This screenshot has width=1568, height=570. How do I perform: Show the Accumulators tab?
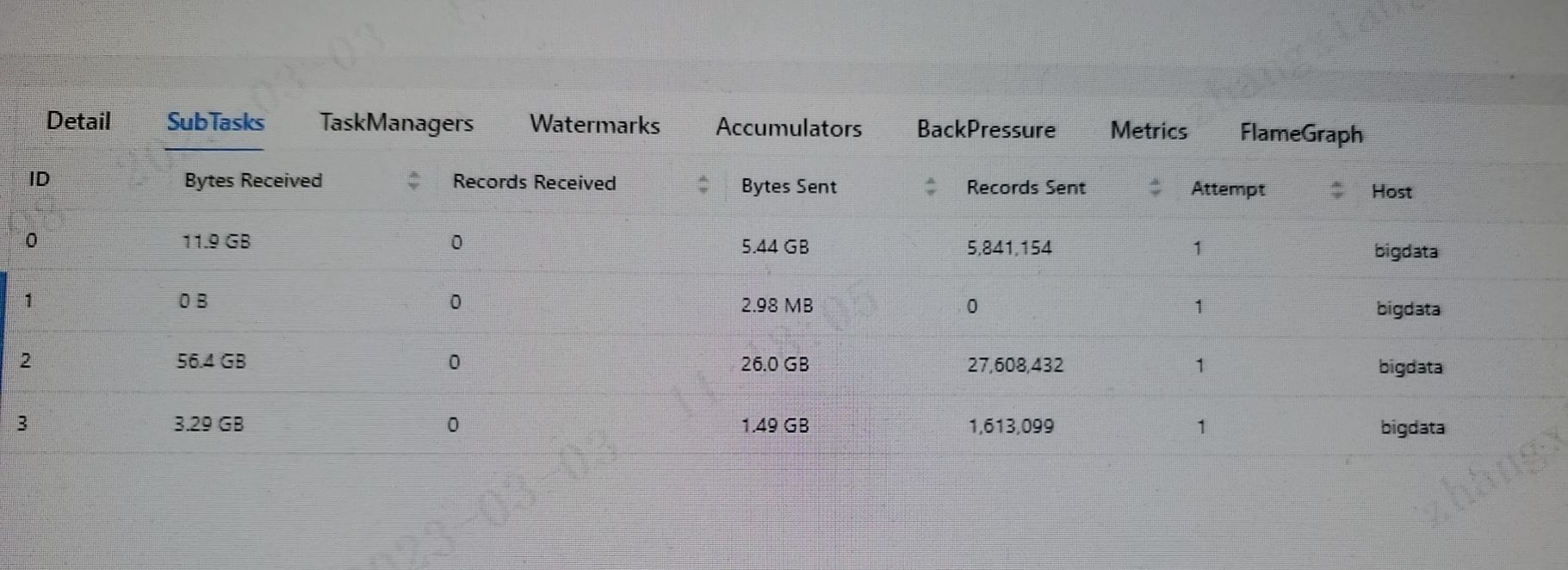[789, 128]
